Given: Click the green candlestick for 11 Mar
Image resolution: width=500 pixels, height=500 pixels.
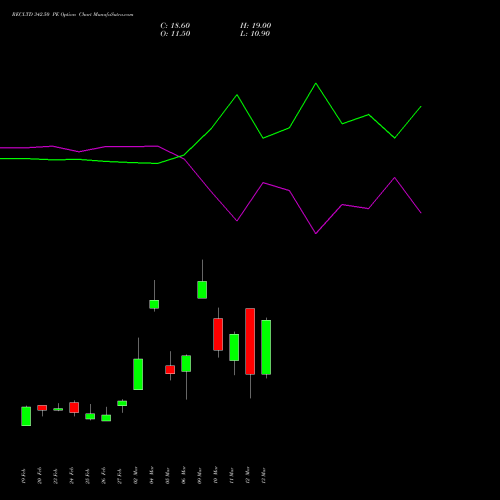Looking at the screenshot, I should pos(234,347).
